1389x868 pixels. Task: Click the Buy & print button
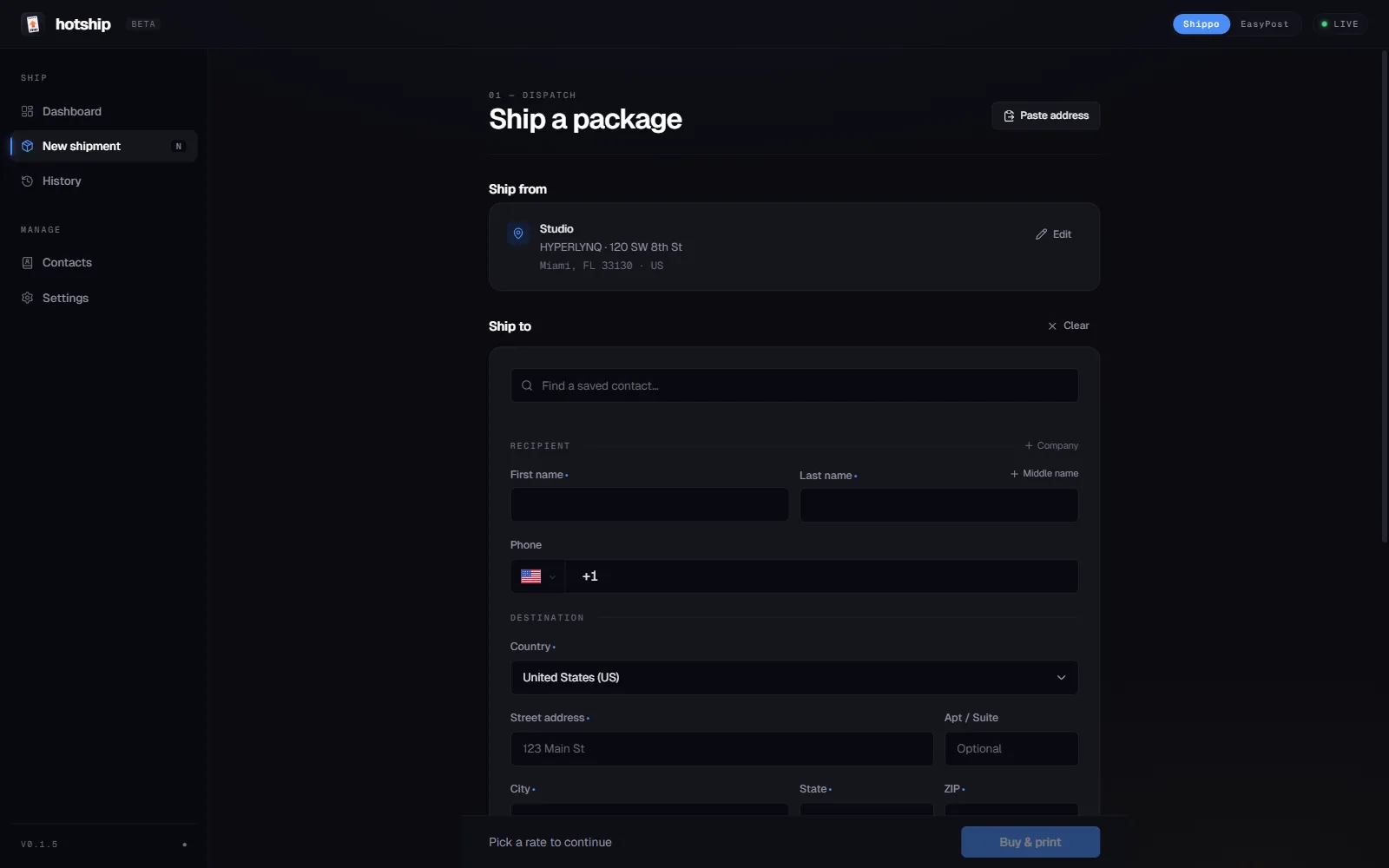click(x=1030, y=842)
